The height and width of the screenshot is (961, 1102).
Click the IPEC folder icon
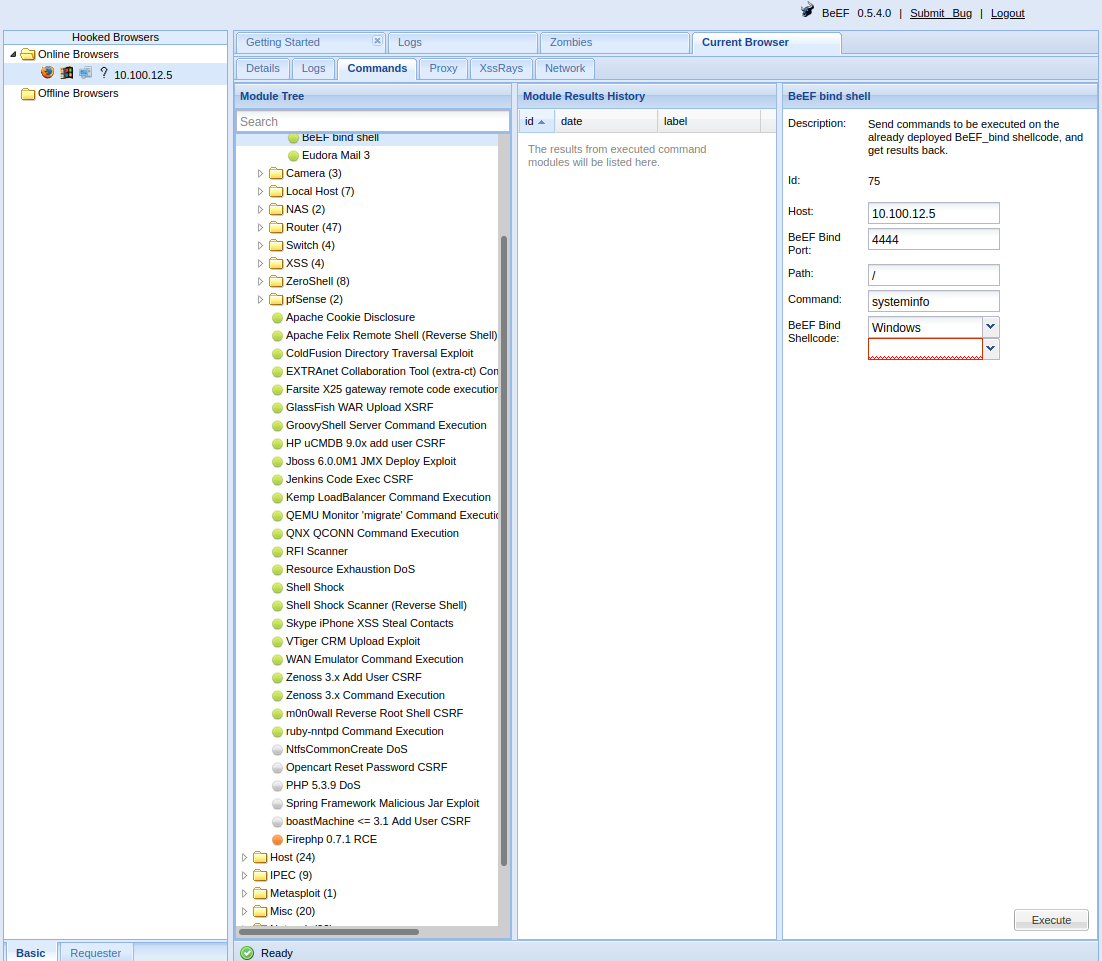click(260, 875)
